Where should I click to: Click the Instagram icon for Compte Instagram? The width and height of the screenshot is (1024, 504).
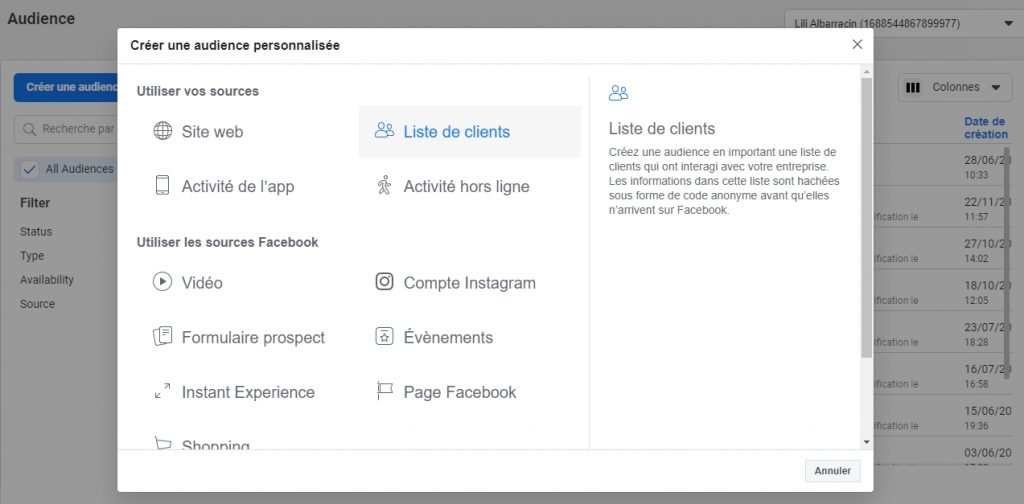pyautogui.click(x=384, y=281)
